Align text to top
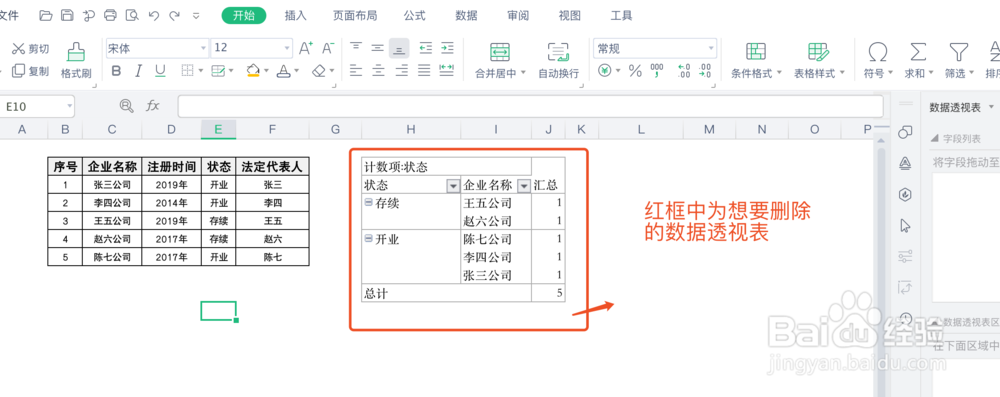This screenshot has height=397, width=1000. tap(356, 48)
